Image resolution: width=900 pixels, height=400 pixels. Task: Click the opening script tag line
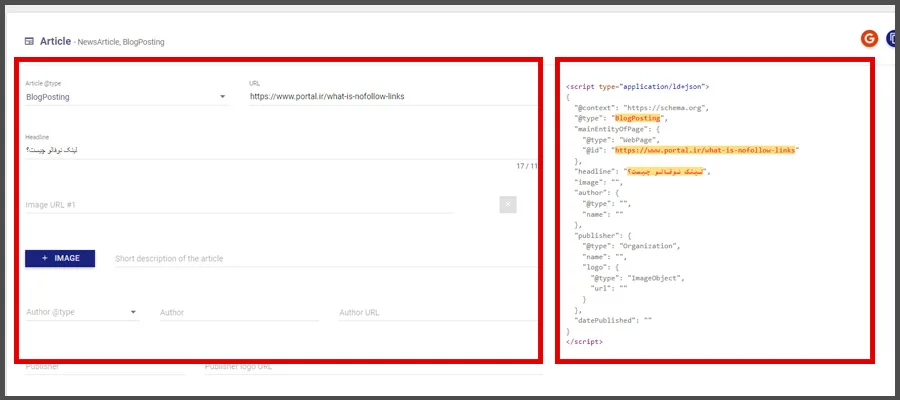click(x=637, y=87)
